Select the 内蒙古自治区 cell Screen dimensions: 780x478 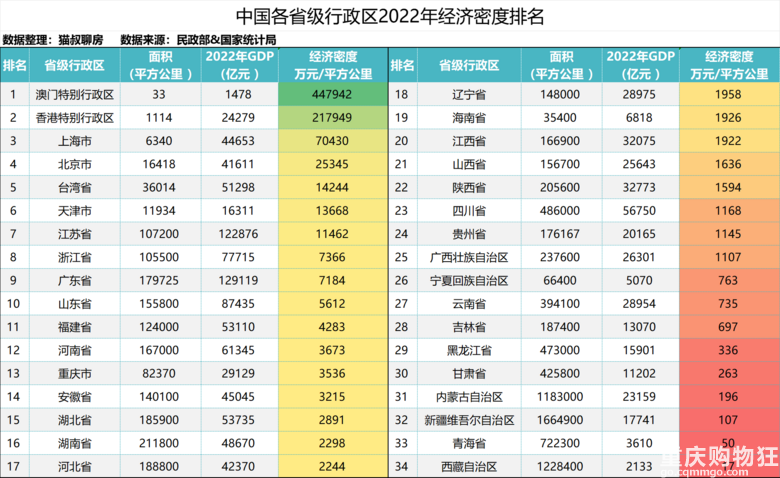(469, 396)
